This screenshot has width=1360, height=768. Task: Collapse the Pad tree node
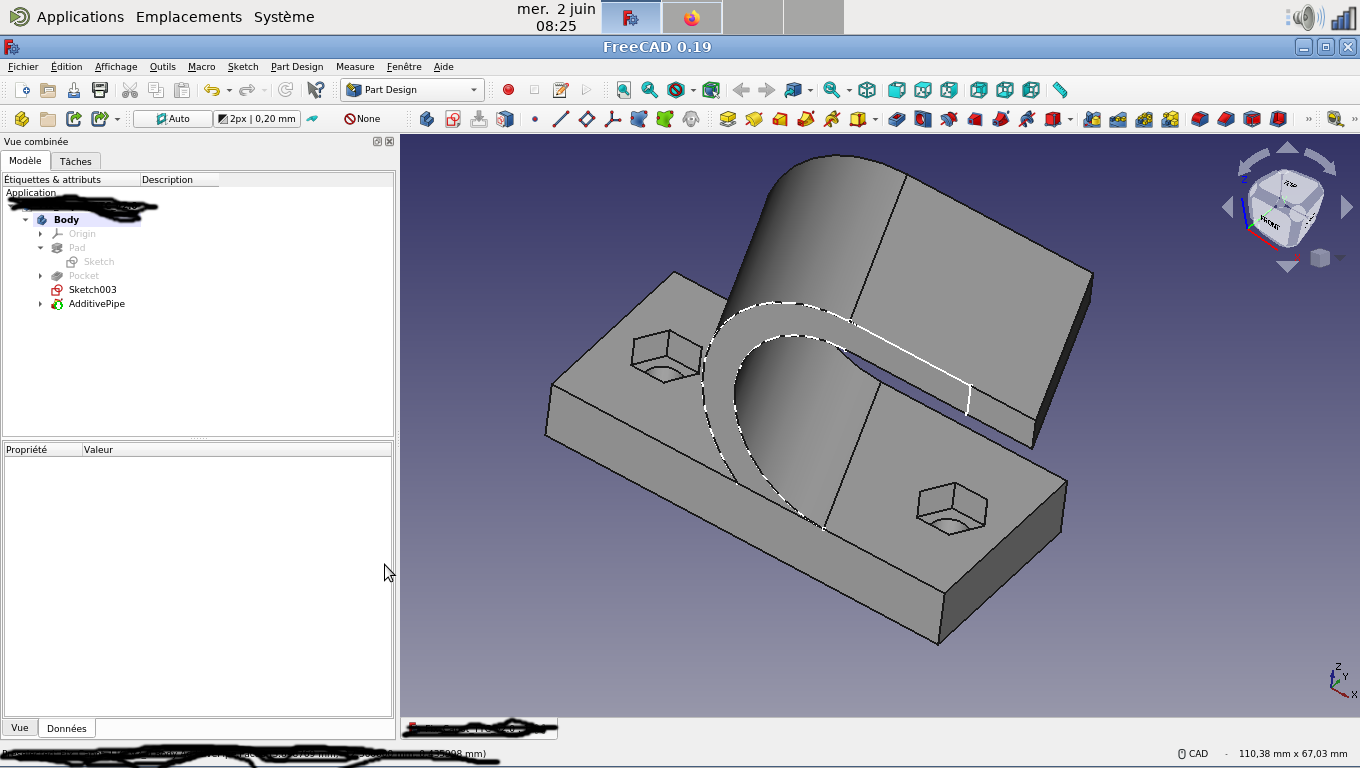(x=41, y=248)
